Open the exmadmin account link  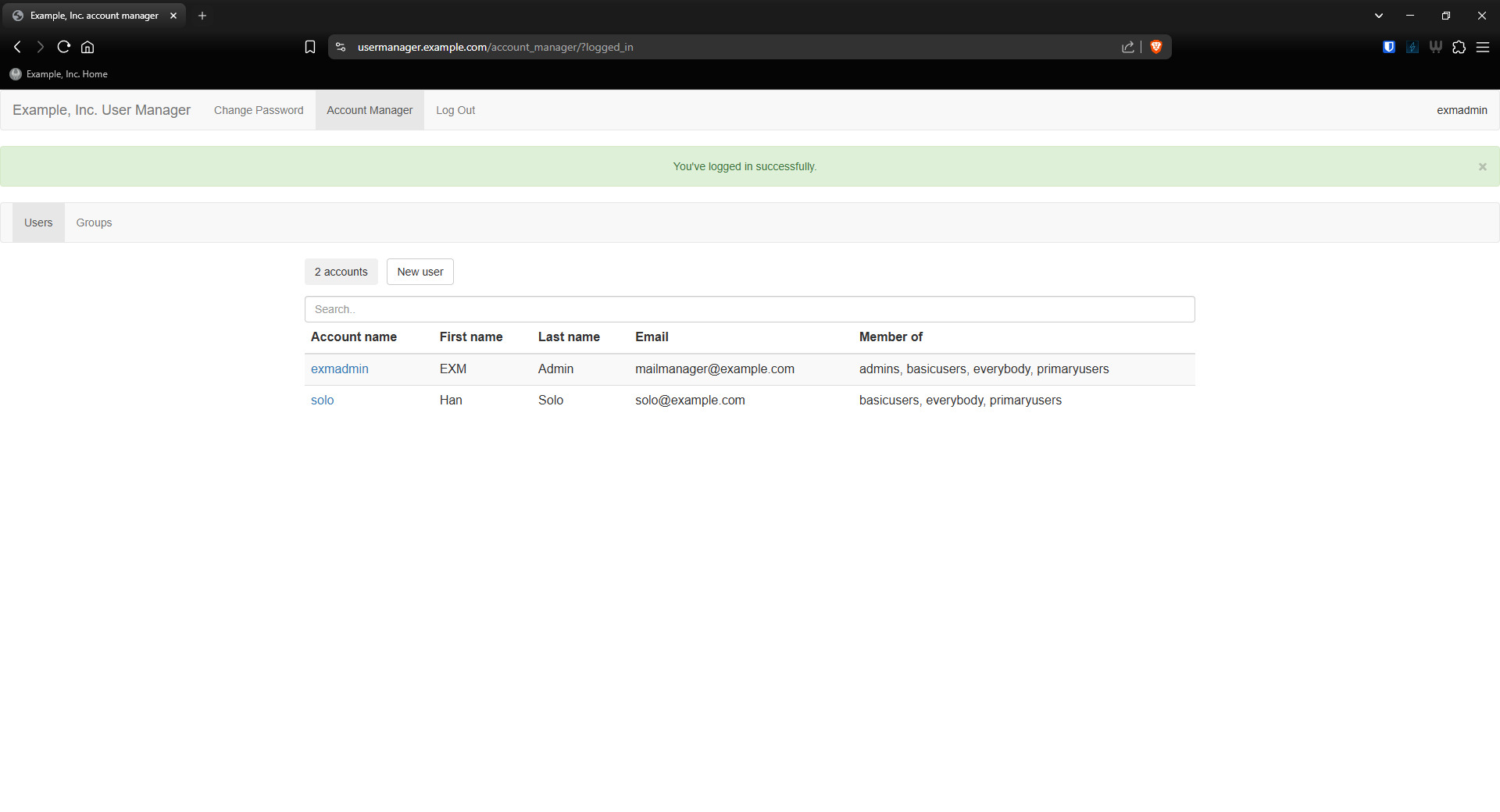tap(339, 369)
